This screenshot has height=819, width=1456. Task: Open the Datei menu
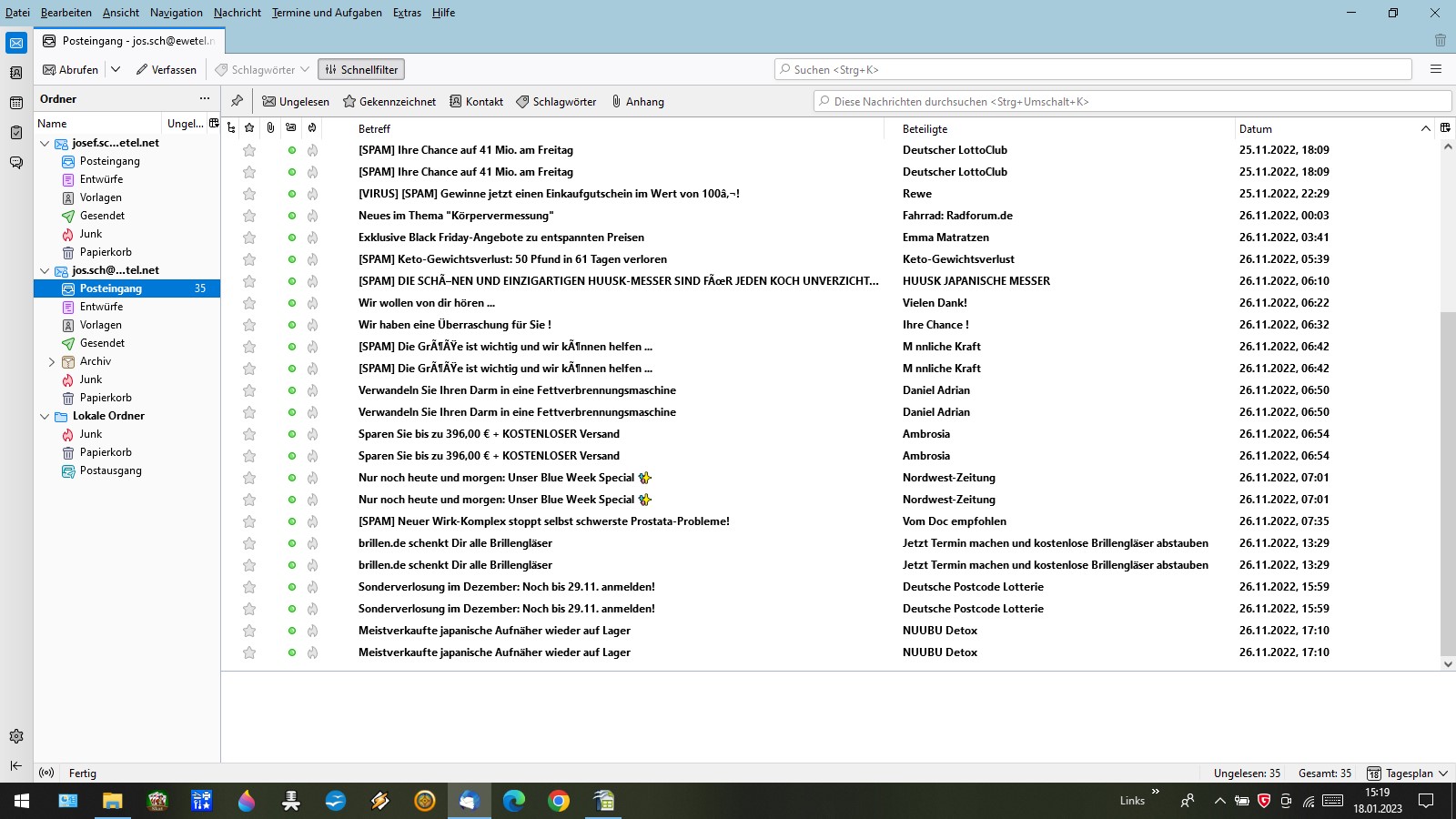(x=17, y=13)
